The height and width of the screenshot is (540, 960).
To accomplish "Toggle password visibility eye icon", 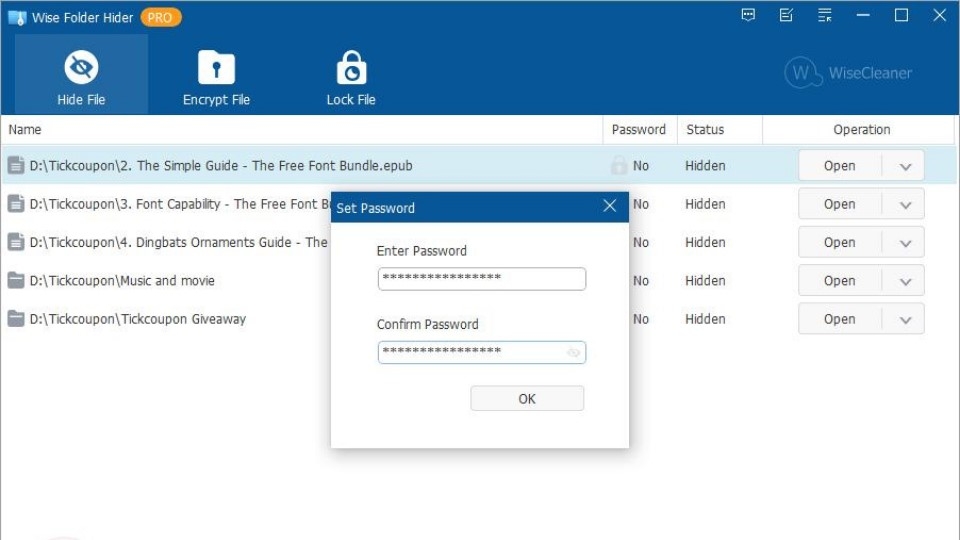I will 573,353.
